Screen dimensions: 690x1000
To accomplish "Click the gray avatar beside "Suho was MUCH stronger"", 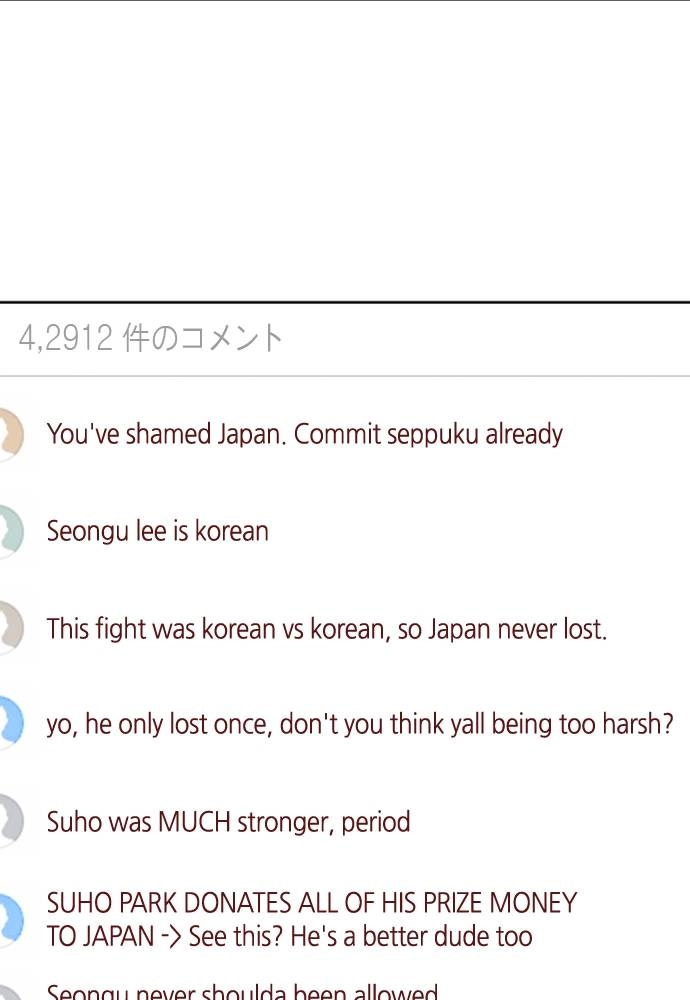I will click(11, 821).
